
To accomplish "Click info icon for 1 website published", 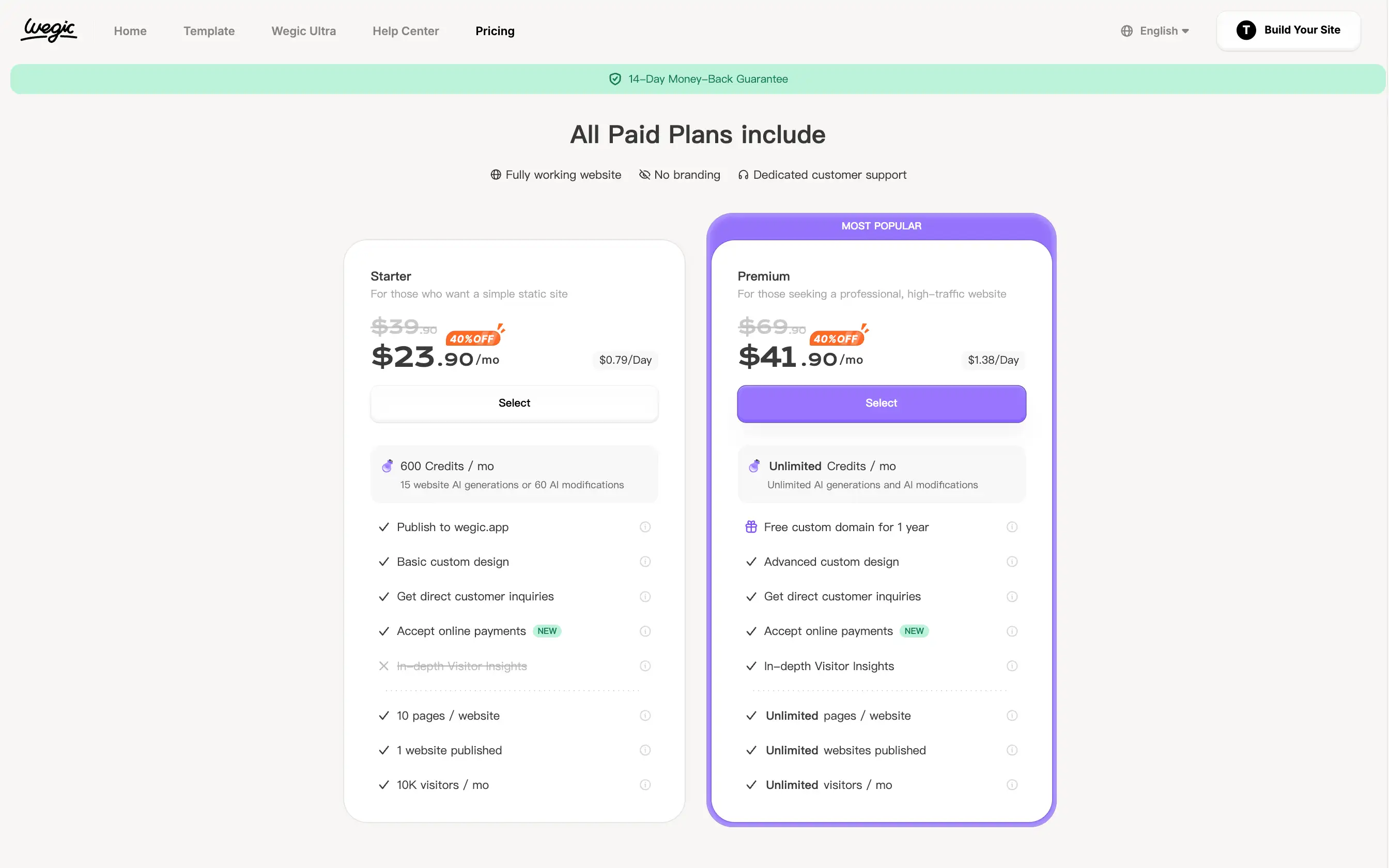I will point(645,750).
